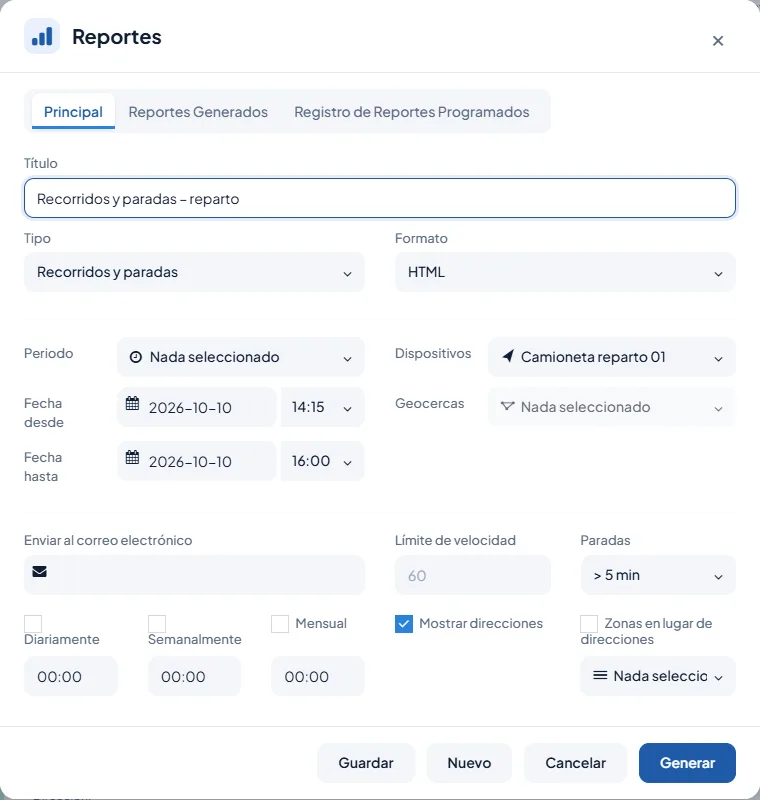Click the calendar icon in Fecha hasta
Viewport: 760px width, 800px height.
pos(132,457)
